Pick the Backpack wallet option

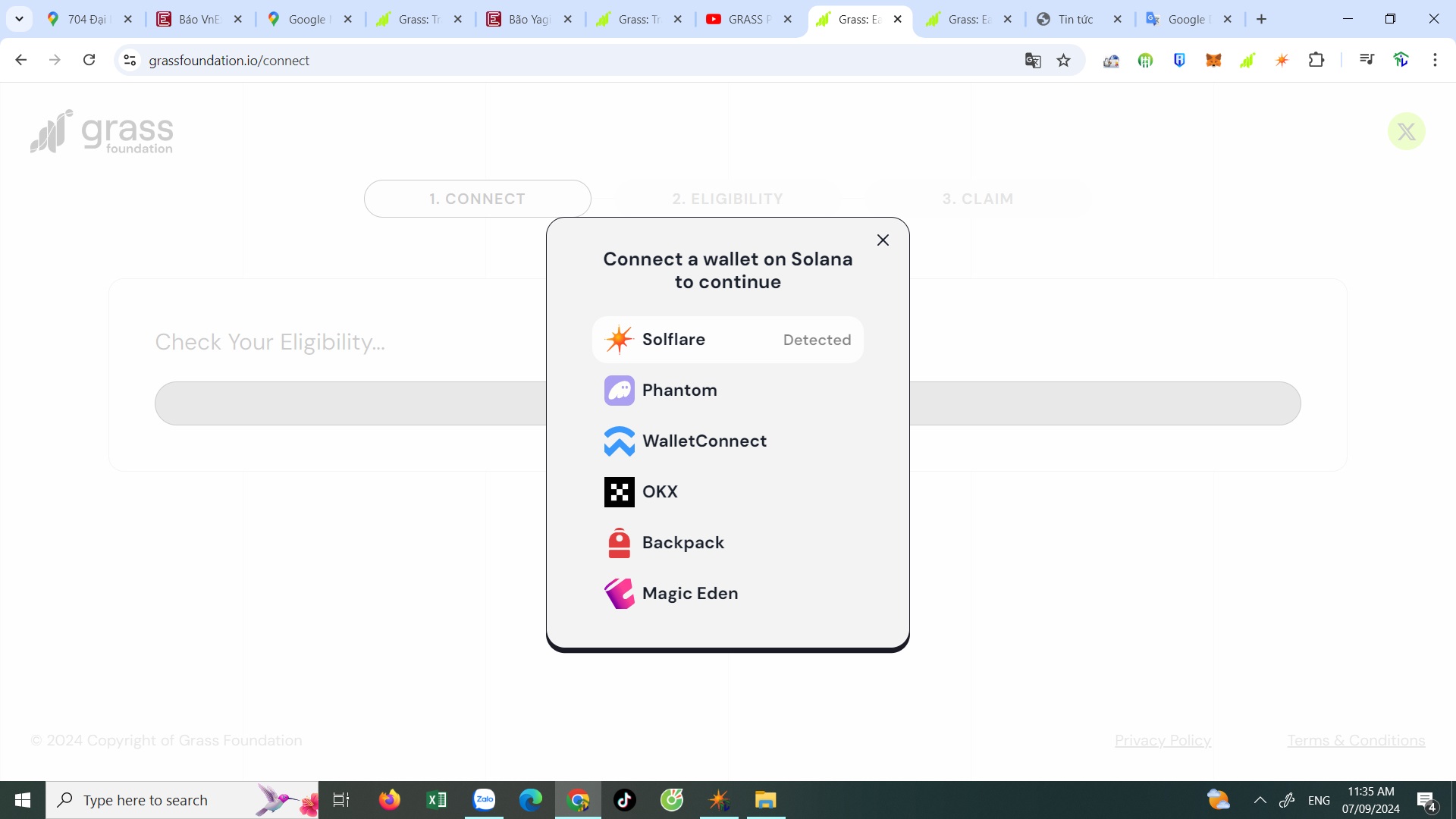727,542
